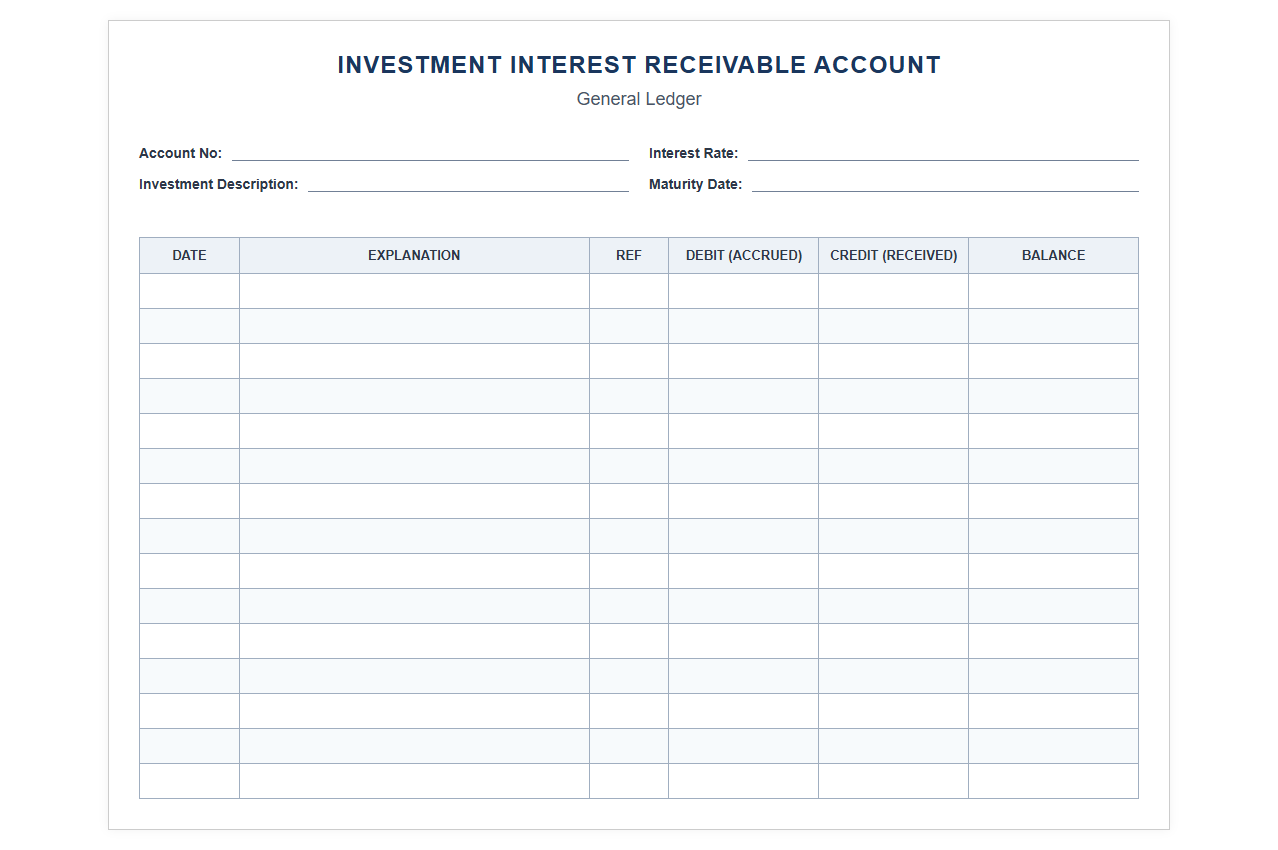Click the Investment Description input line
Screen dimensions: 1278x850
point(468,184)
